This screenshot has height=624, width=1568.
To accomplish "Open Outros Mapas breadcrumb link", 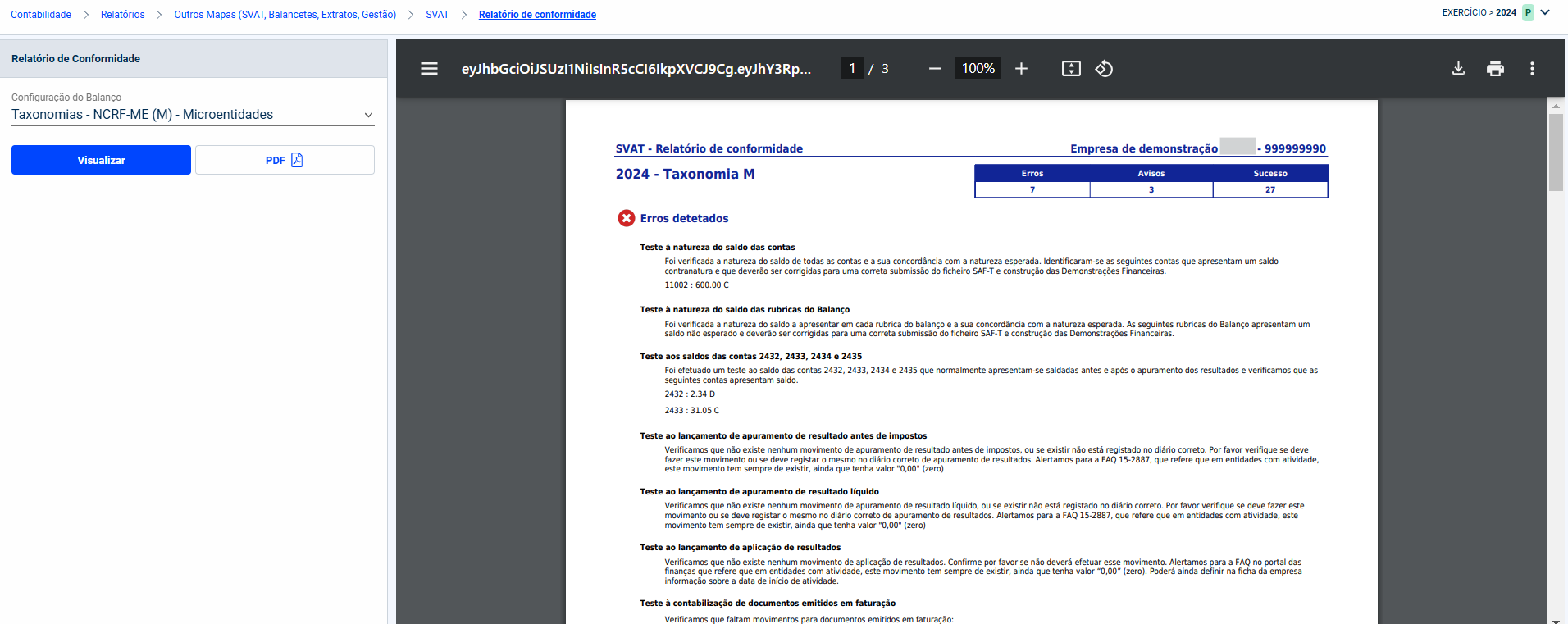I will click(285, 15).
